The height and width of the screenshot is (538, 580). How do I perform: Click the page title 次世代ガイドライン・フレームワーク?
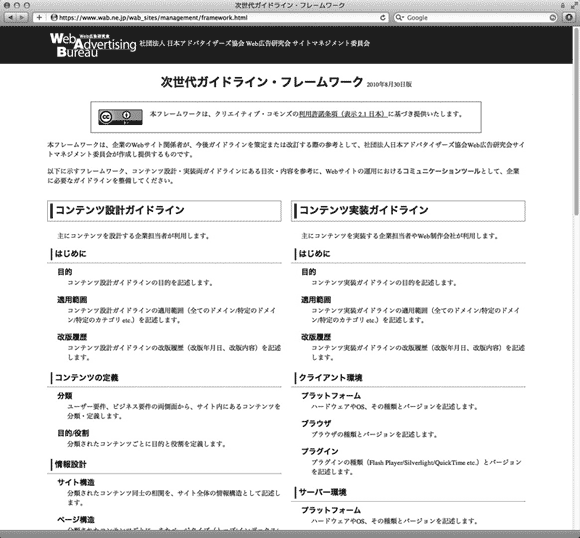click(x=262, y=82)
